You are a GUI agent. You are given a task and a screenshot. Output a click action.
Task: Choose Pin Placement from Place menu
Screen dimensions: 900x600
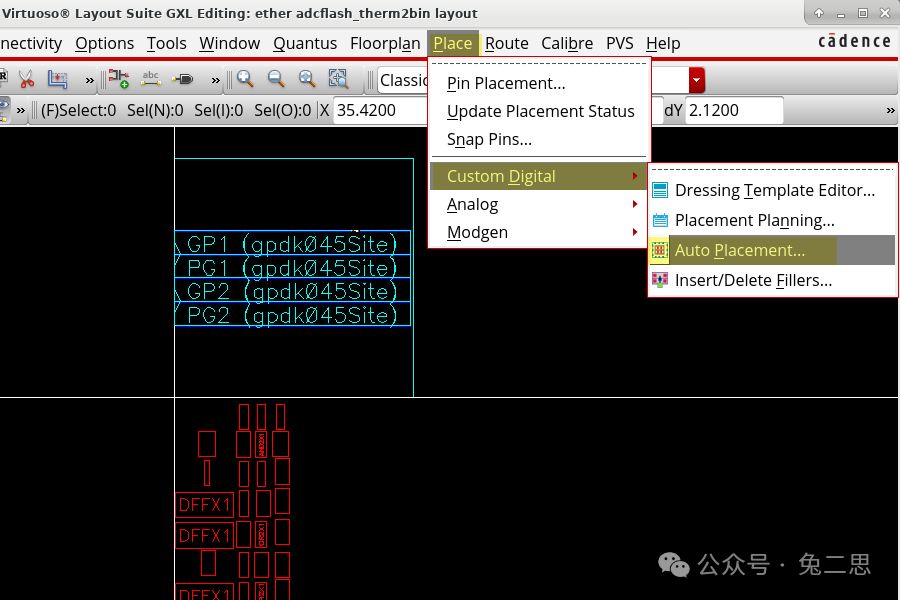coord(506,83)
